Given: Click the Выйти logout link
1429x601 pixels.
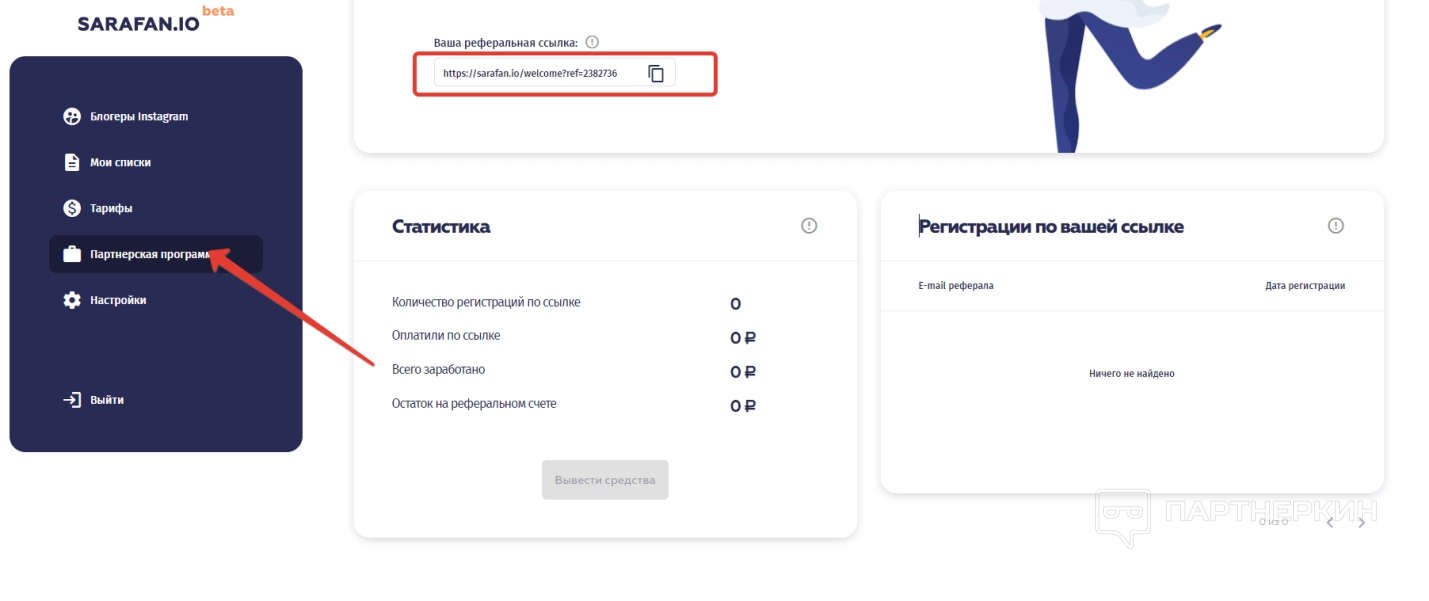Looking at the screenshot, I should point(107,400).
